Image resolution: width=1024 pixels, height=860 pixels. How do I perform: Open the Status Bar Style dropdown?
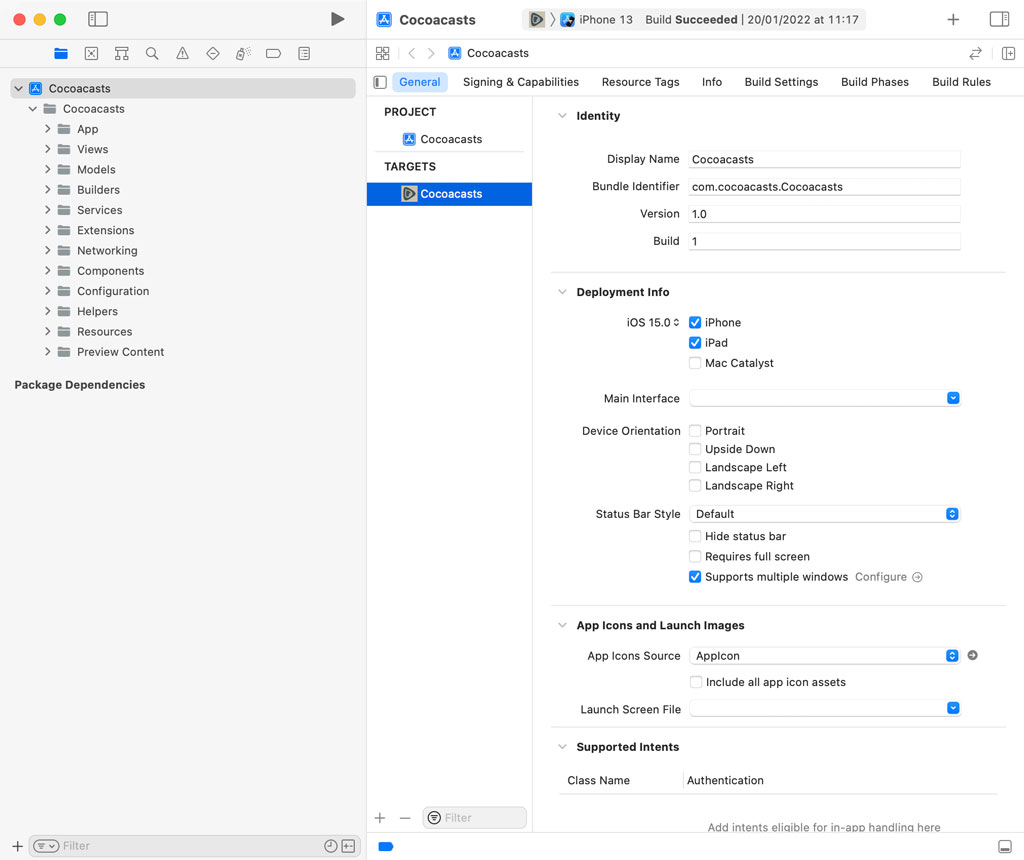click(825, 514)
